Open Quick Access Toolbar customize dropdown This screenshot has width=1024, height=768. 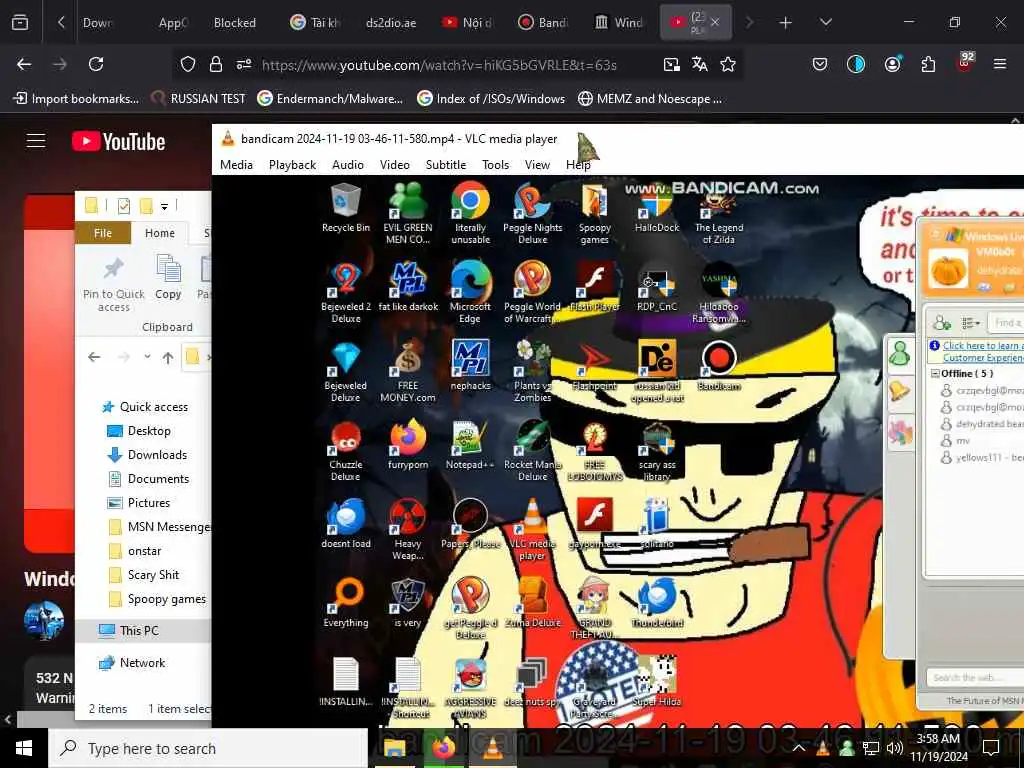(165, 207)
